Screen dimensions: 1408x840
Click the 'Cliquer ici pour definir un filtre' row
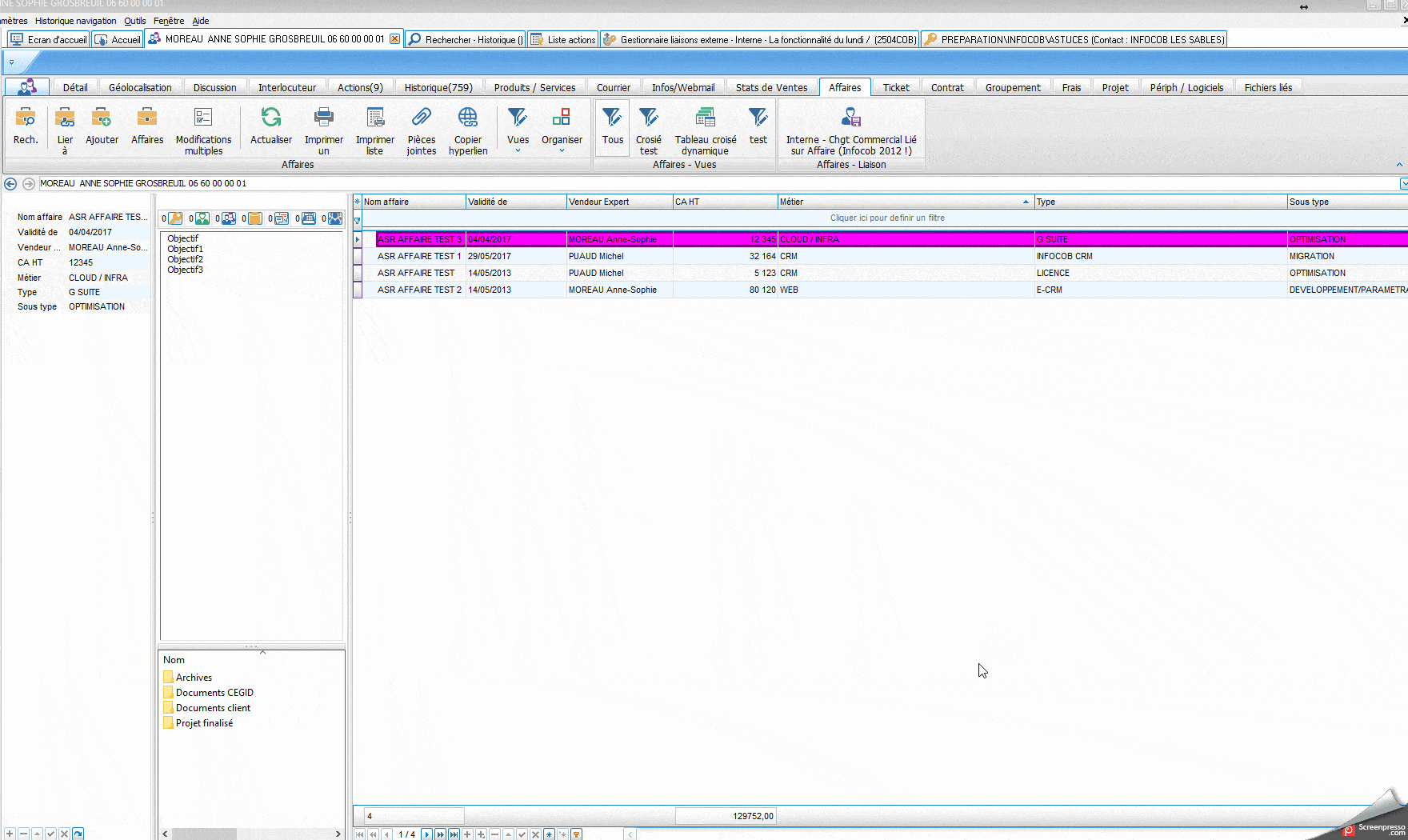coord(886,218)
